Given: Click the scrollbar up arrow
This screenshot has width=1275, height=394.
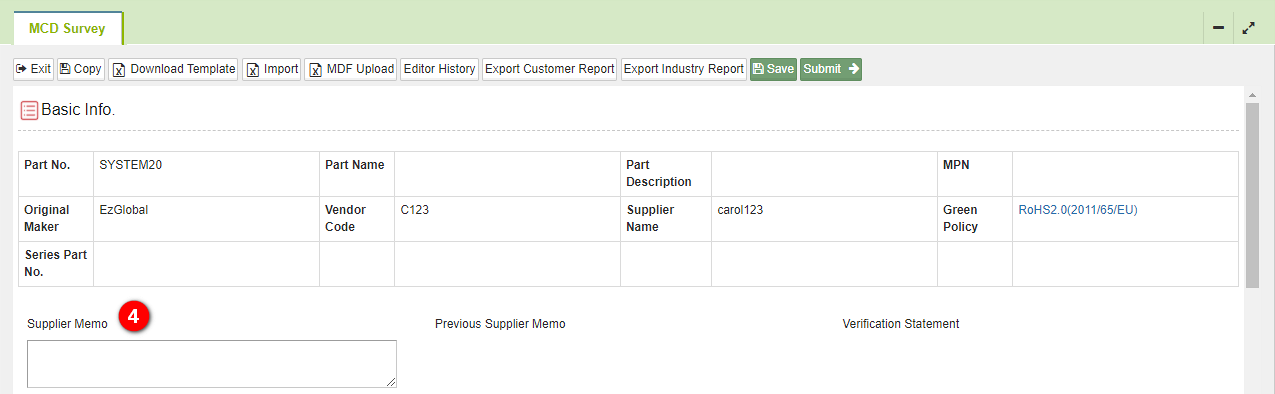Looking at the screenshot, I should coord(1252,94).
